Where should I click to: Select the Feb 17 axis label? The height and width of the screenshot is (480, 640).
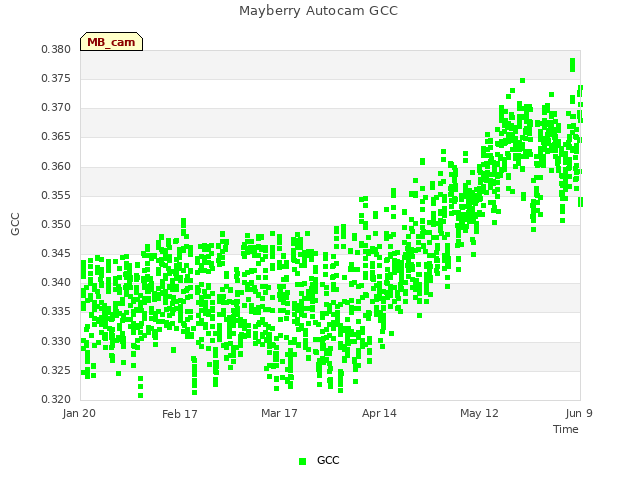tap(180, 414)
